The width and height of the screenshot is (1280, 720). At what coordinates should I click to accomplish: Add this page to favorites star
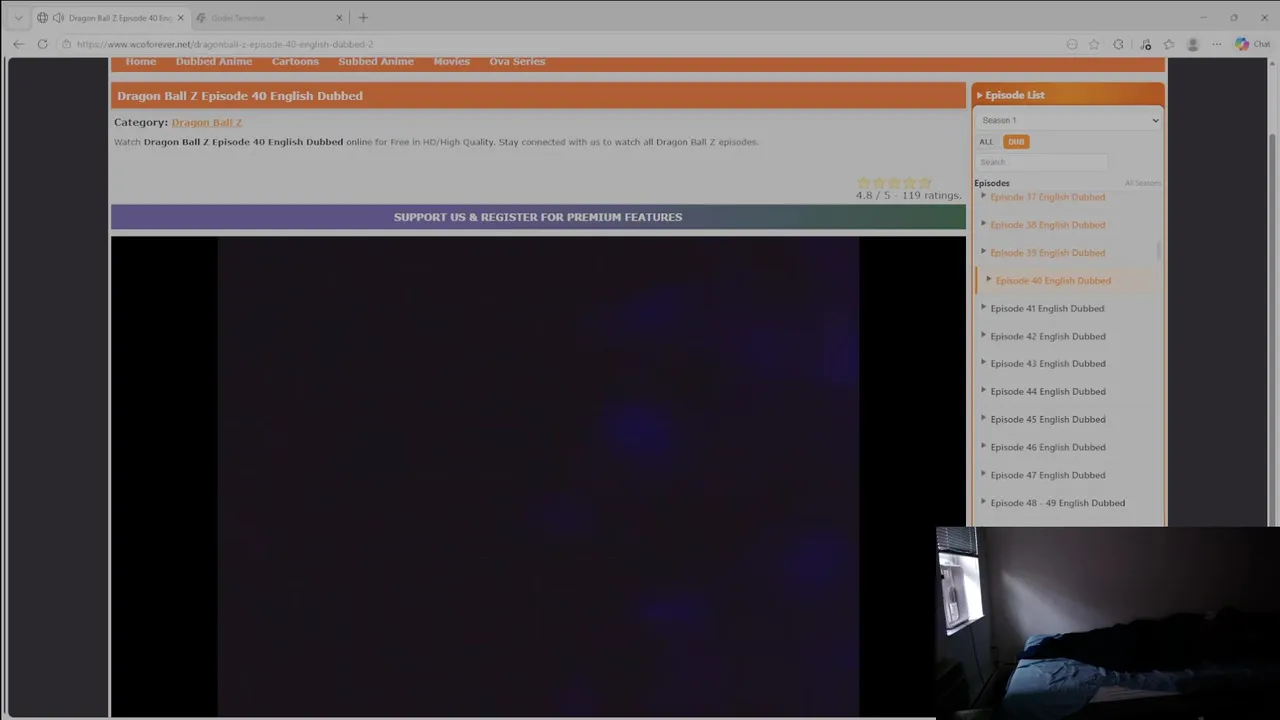click(1094, 44)
